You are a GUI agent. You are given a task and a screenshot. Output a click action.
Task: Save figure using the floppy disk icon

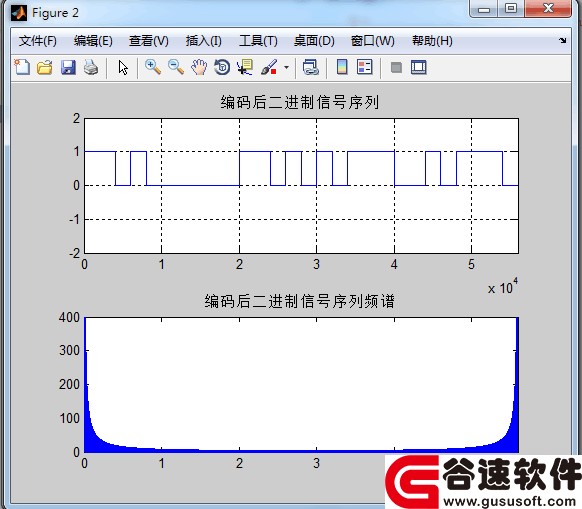click(68, 68)
